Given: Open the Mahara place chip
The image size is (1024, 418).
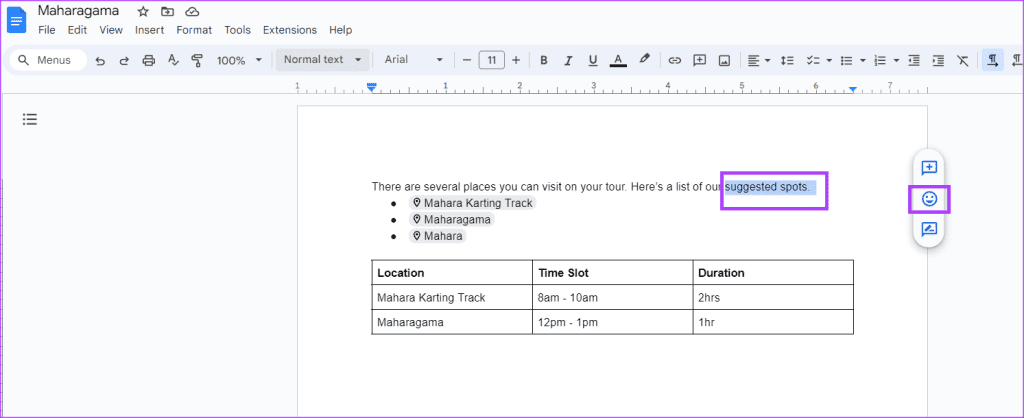Looking at the screenshot, I should [438, 236].
